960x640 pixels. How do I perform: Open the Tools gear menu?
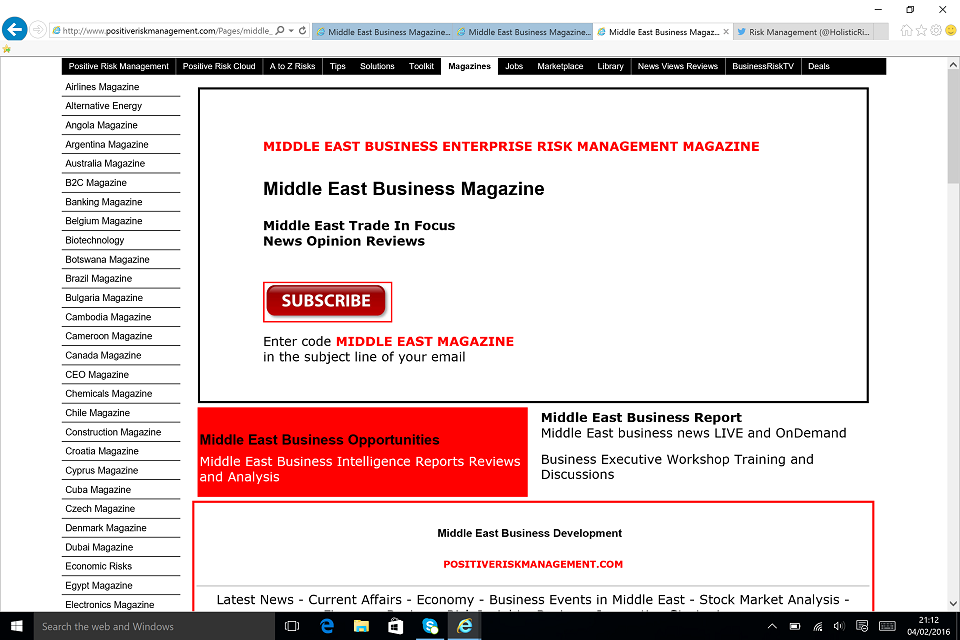click(x=935, y=30)
